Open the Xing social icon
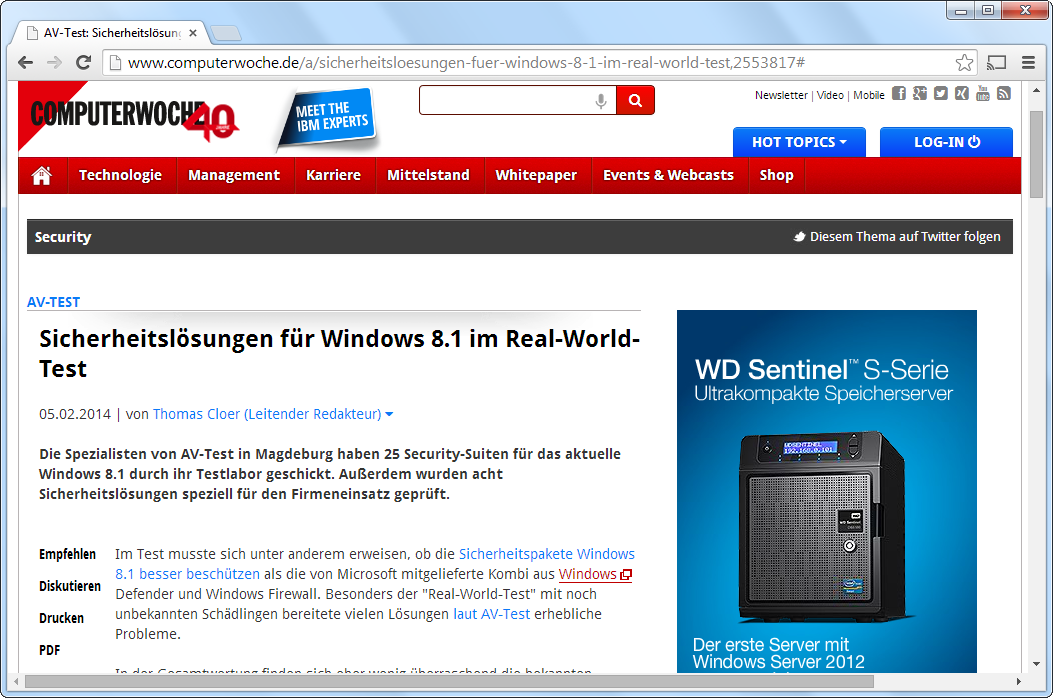1053x698 pixels. [962, 94]
